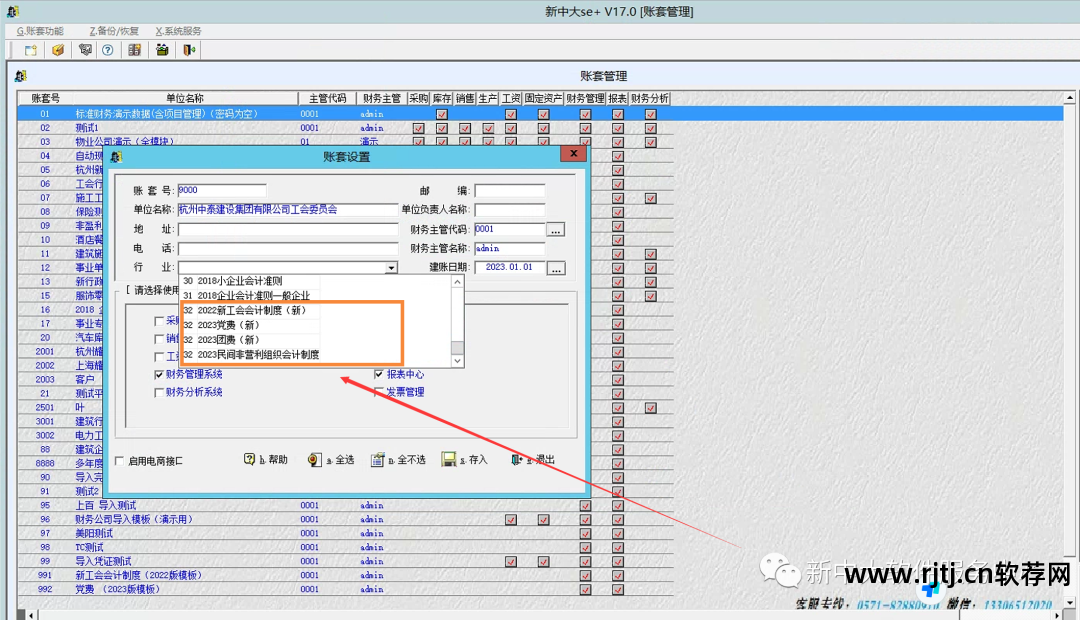Click the 账套号 column header
Viewport: 1080px width, 620px height.
(45, 99)
